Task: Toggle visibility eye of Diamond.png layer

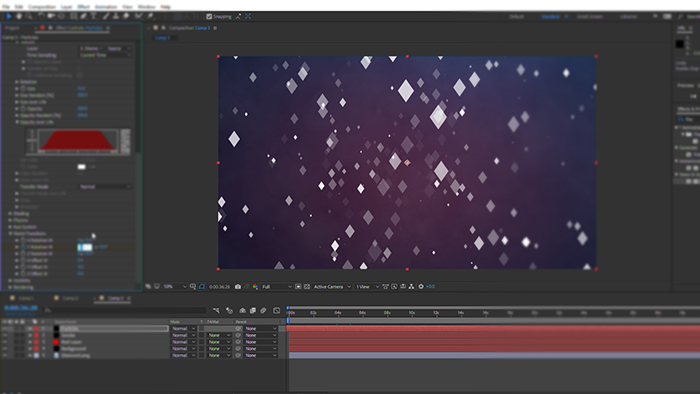Action: (5, 355)
